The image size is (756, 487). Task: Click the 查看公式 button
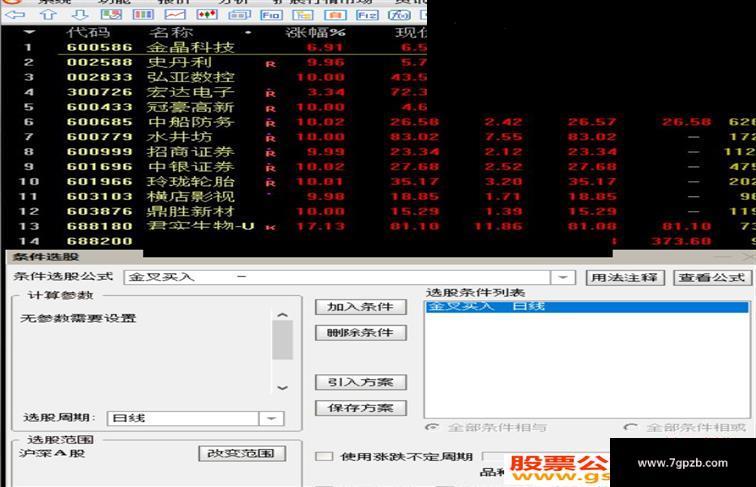[x=712, y=277]
